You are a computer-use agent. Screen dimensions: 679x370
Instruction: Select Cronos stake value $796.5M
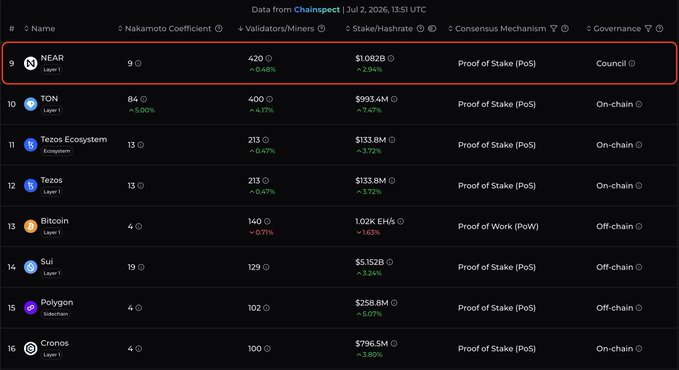pyautogui.click(x=372, y=344)
